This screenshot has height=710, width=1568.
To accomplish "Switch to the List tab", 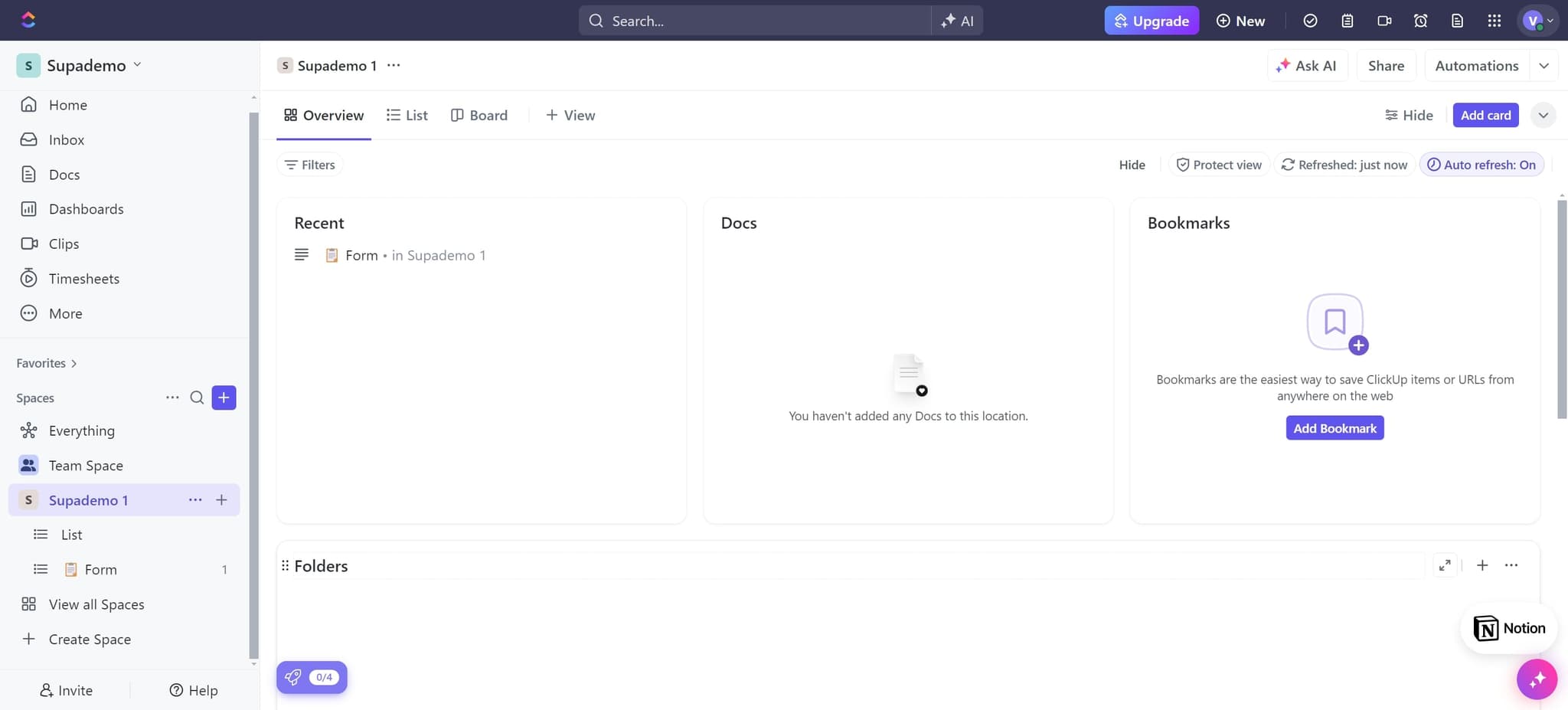I will (x=407, y=115).
